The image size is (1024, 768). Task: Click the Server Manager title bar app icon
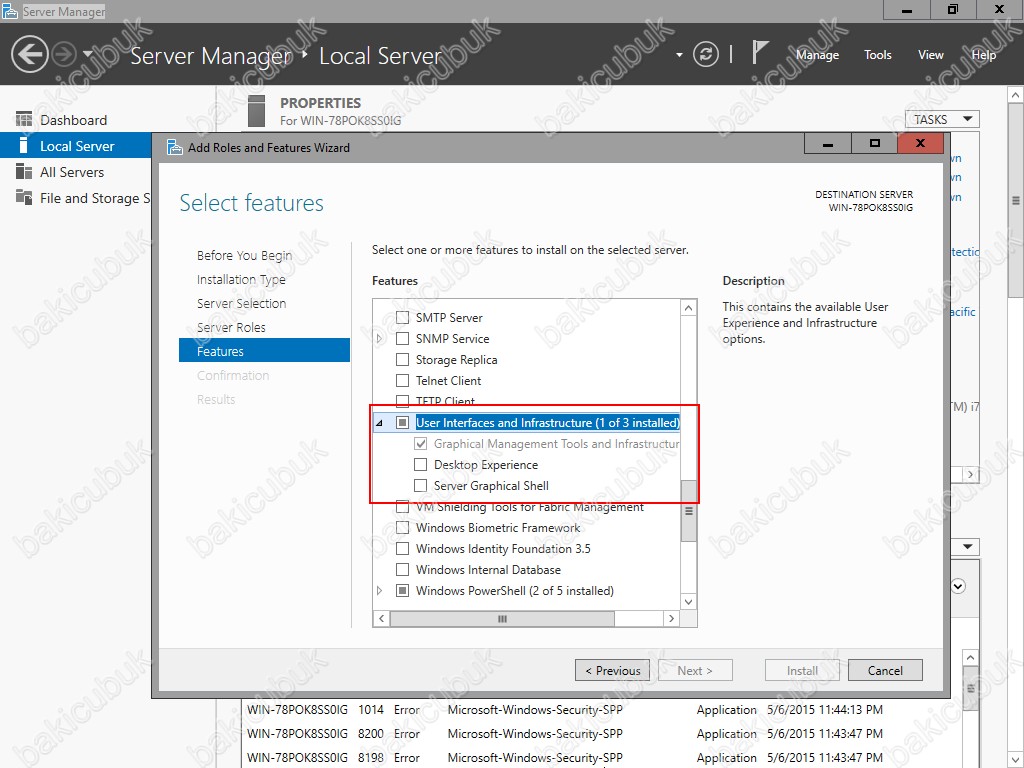[x=10, y=11]
